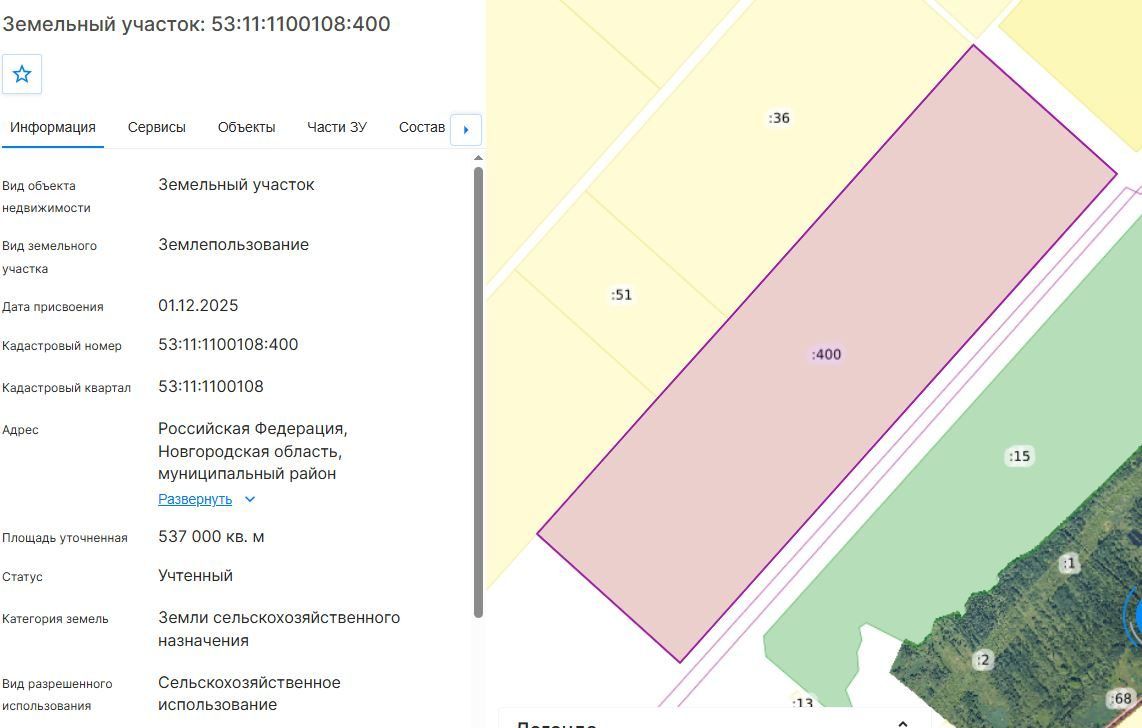Click the area value 537 000 кв. м
The width and height of the screenshot is (1142, 728).
tap(211, 537)
